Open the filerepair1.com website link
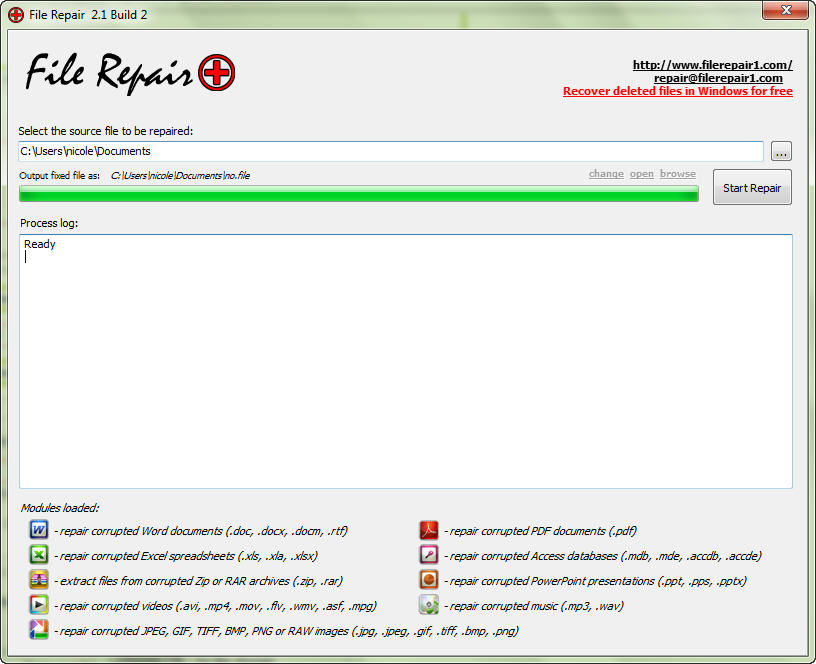This screenshot has height=664, width=816. tap(712, 65)
